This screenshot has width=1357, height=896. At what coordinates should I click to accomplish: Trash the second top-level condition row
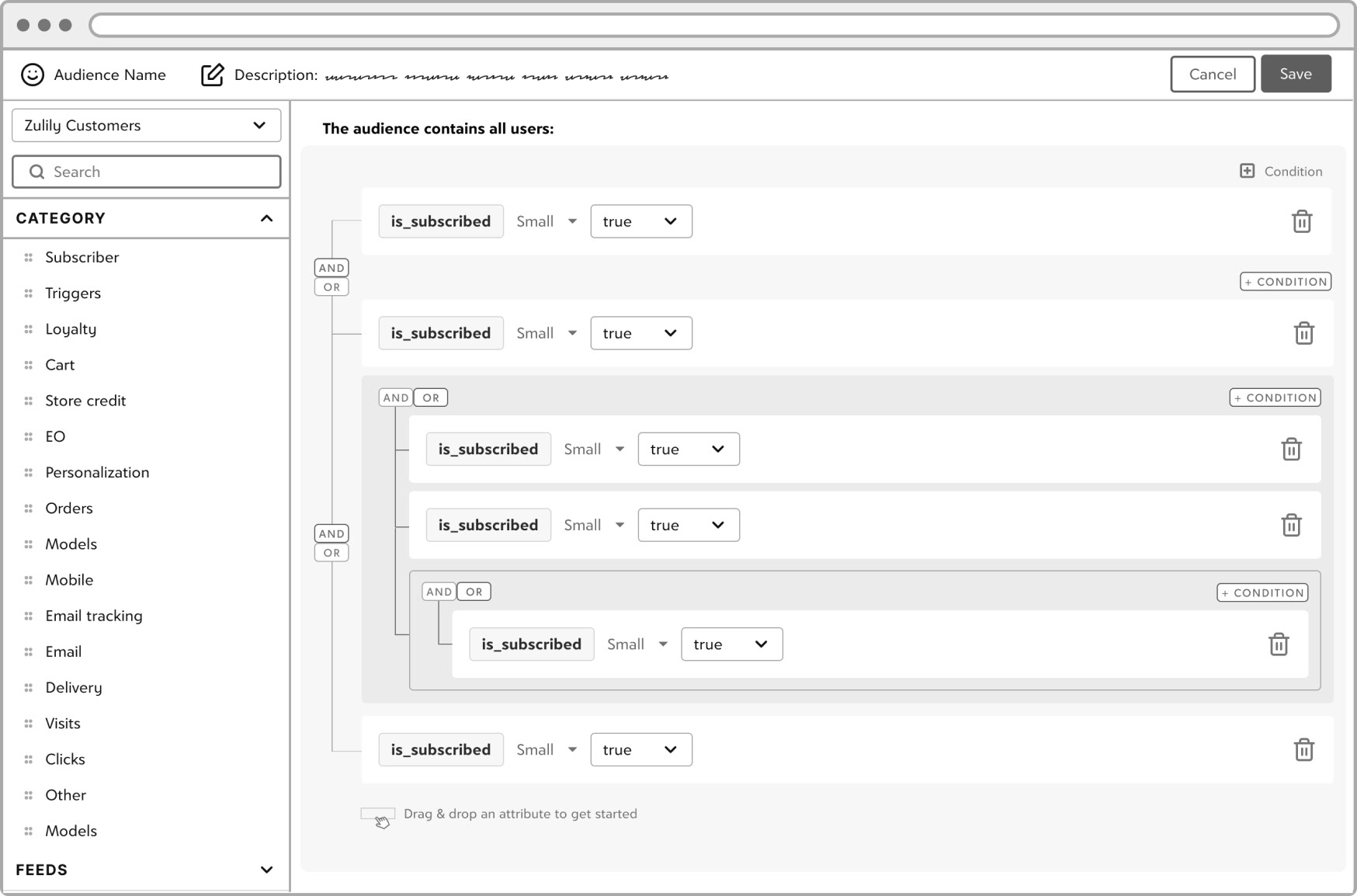(x=1303, y=333)
